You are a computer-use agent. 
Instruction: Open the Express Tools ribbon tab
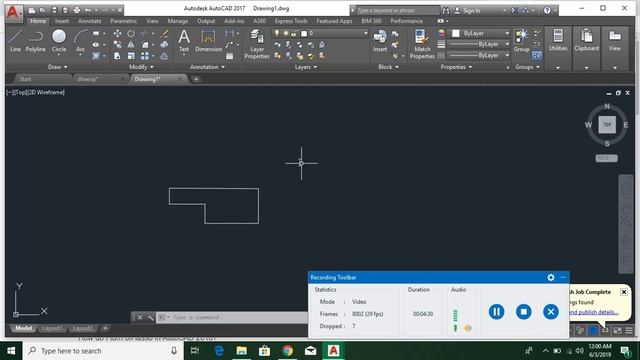click(291, 21)
